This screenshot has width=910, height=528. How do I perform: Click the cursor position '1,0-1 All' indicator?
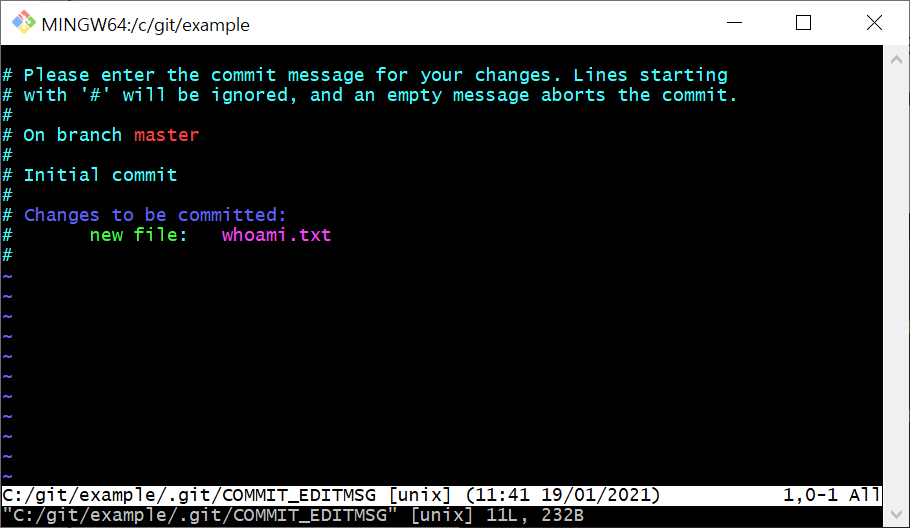(x=831, y=495)
